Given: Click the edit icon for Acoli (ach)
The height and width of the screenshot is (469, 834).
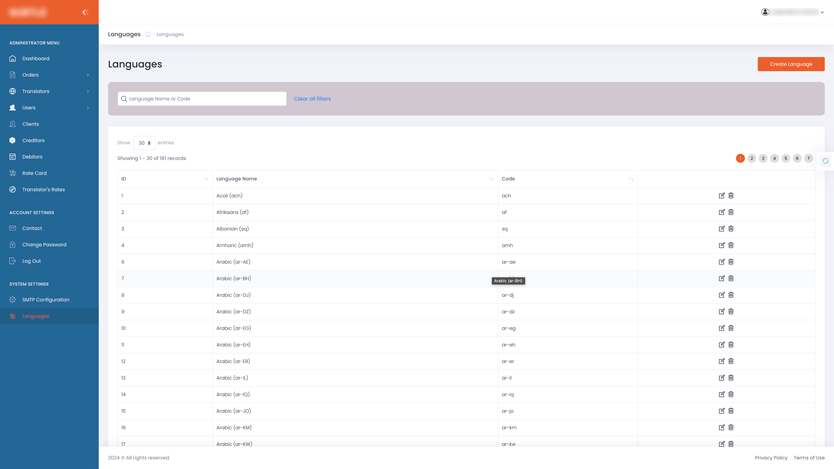Looking at the screenshot, I should 721,196.
